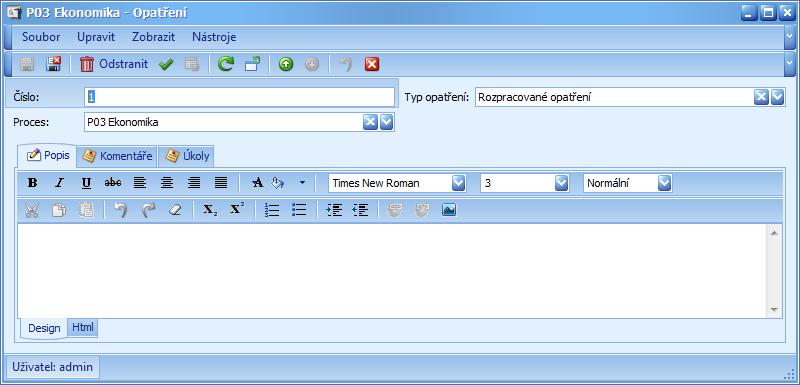
Task: Toggle bold formatting
Action: 32,183
